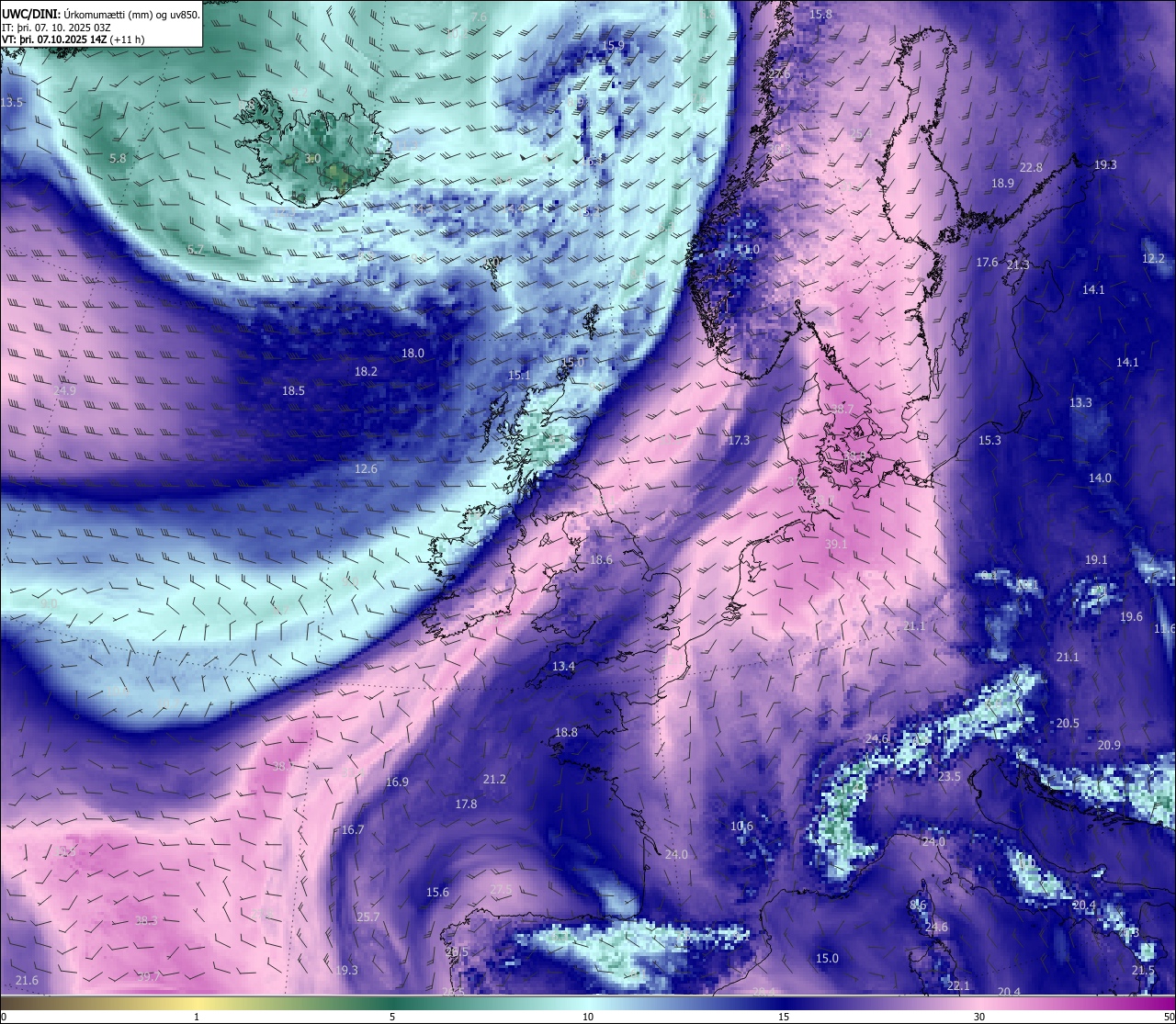
Task: Click the 18.0 value label
Action: pos(413,354)
